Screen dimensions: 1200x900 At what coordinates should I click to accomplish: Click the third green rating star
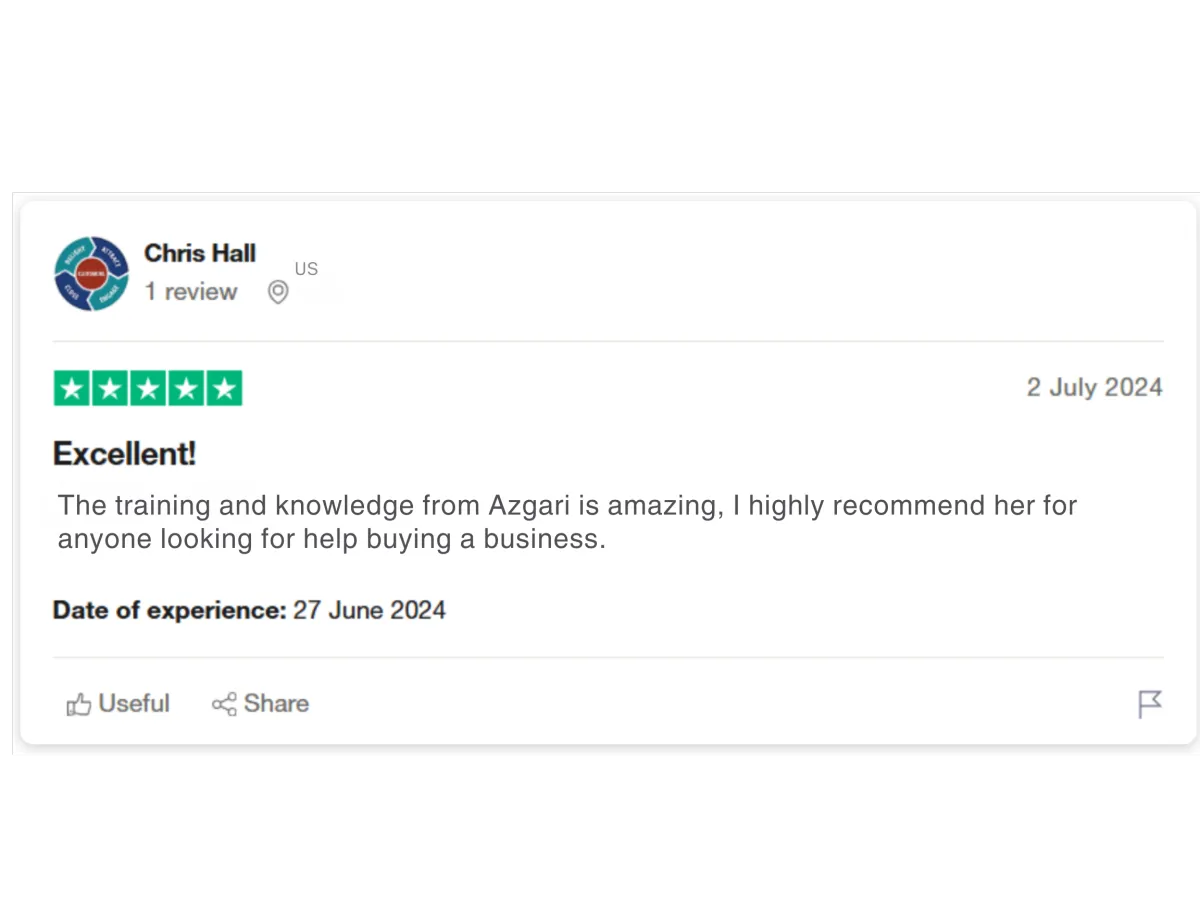[148, 388]
